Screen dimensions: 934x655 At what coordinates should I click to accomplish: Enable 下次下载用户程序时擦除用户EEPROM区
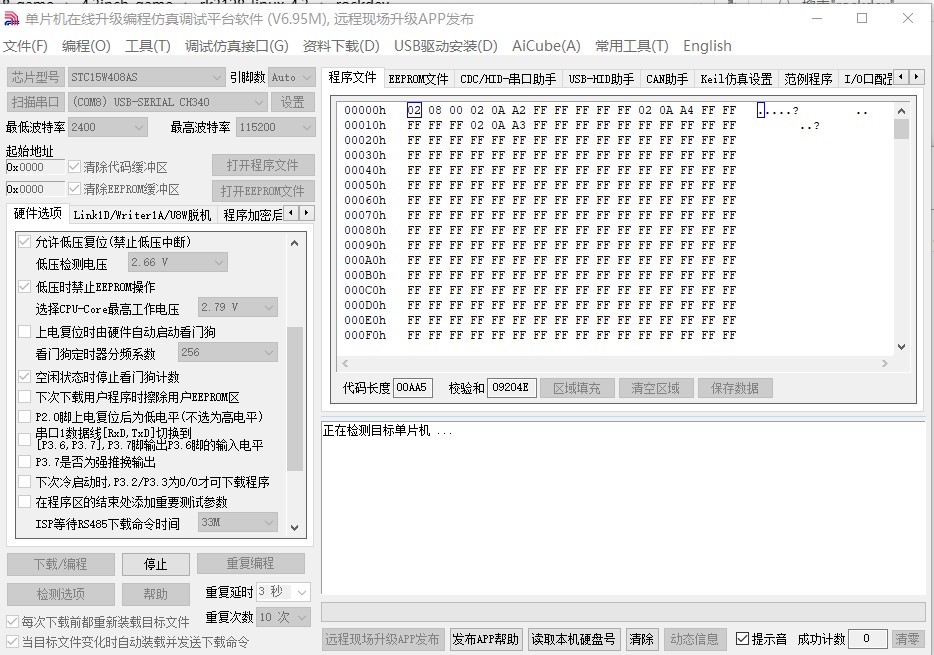tap(24, 397)
